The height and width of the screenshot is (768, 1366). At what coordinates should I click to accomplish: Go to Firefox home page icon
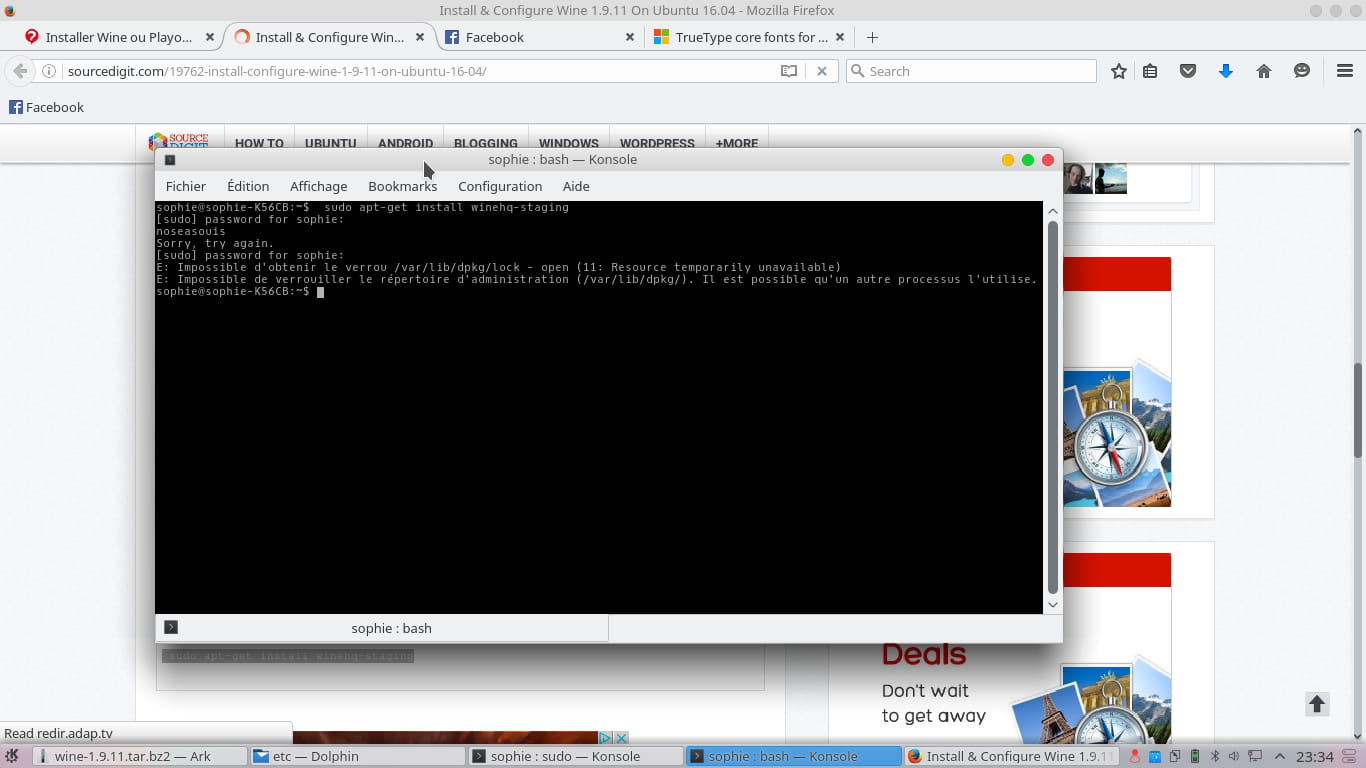coord(1264,71)
